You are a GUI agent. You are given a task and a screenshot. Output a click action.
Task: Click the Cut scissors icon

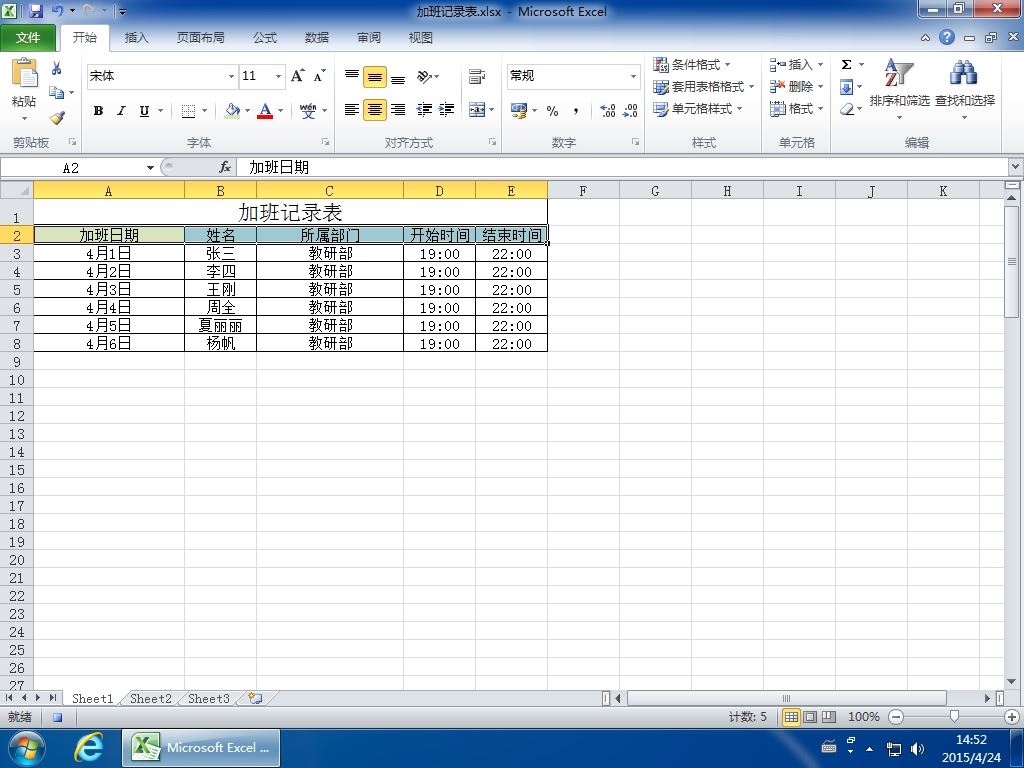[x=57, y=69]
